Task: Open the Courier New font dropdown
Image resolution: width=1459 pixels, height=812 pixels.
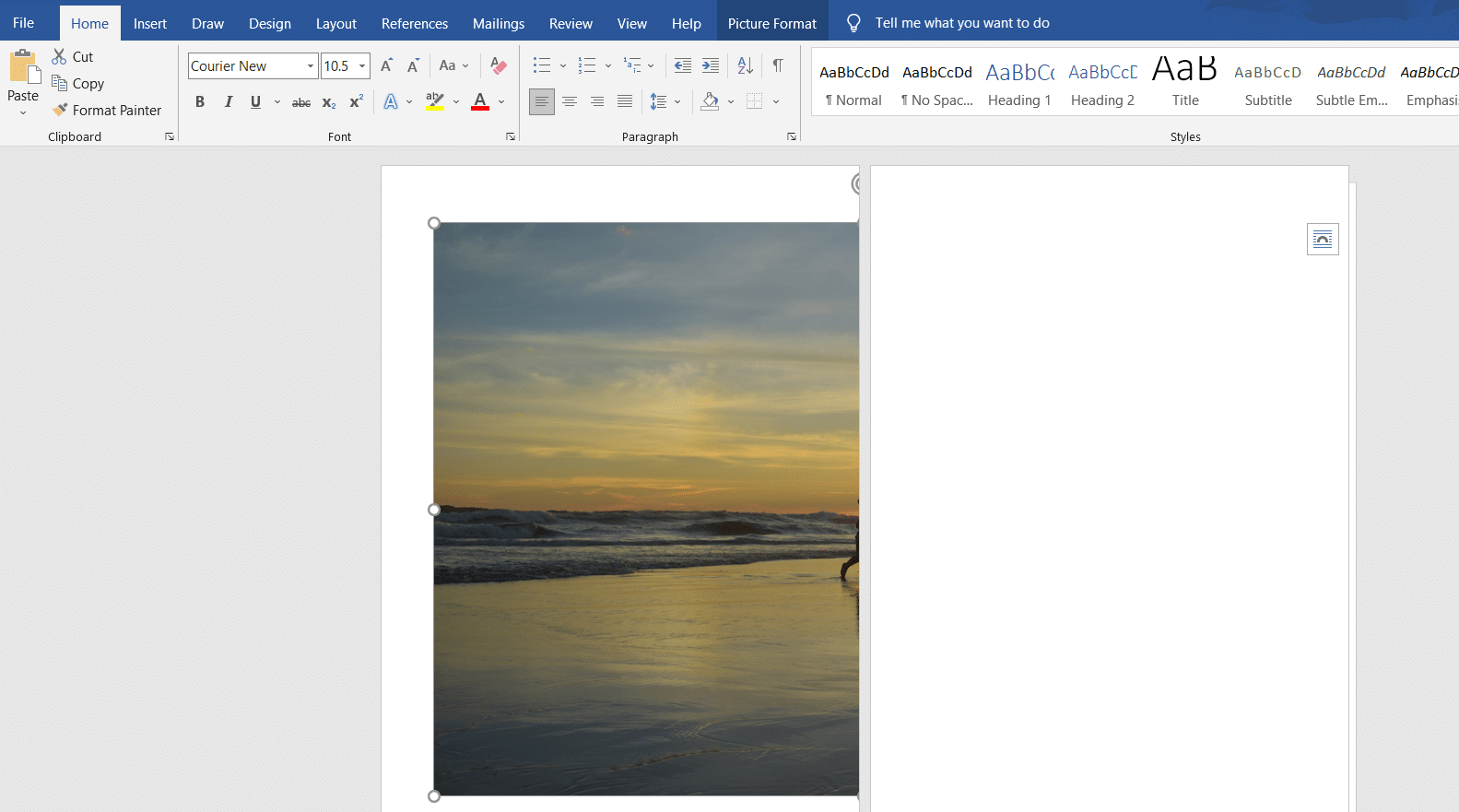Action: click(311, 66)
